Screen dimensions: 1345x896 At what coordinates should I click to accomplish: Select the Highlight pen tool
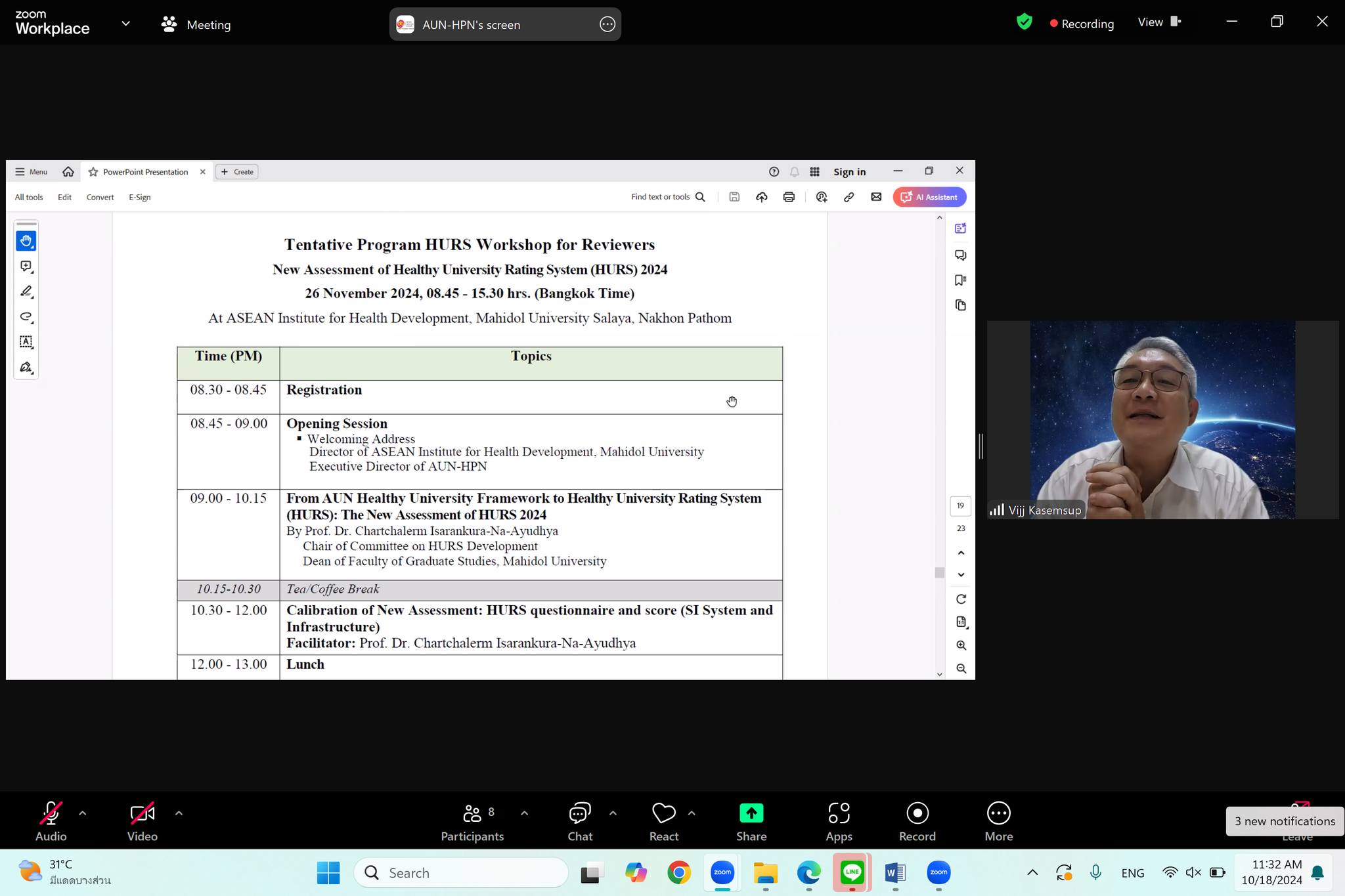coord(26,291)
